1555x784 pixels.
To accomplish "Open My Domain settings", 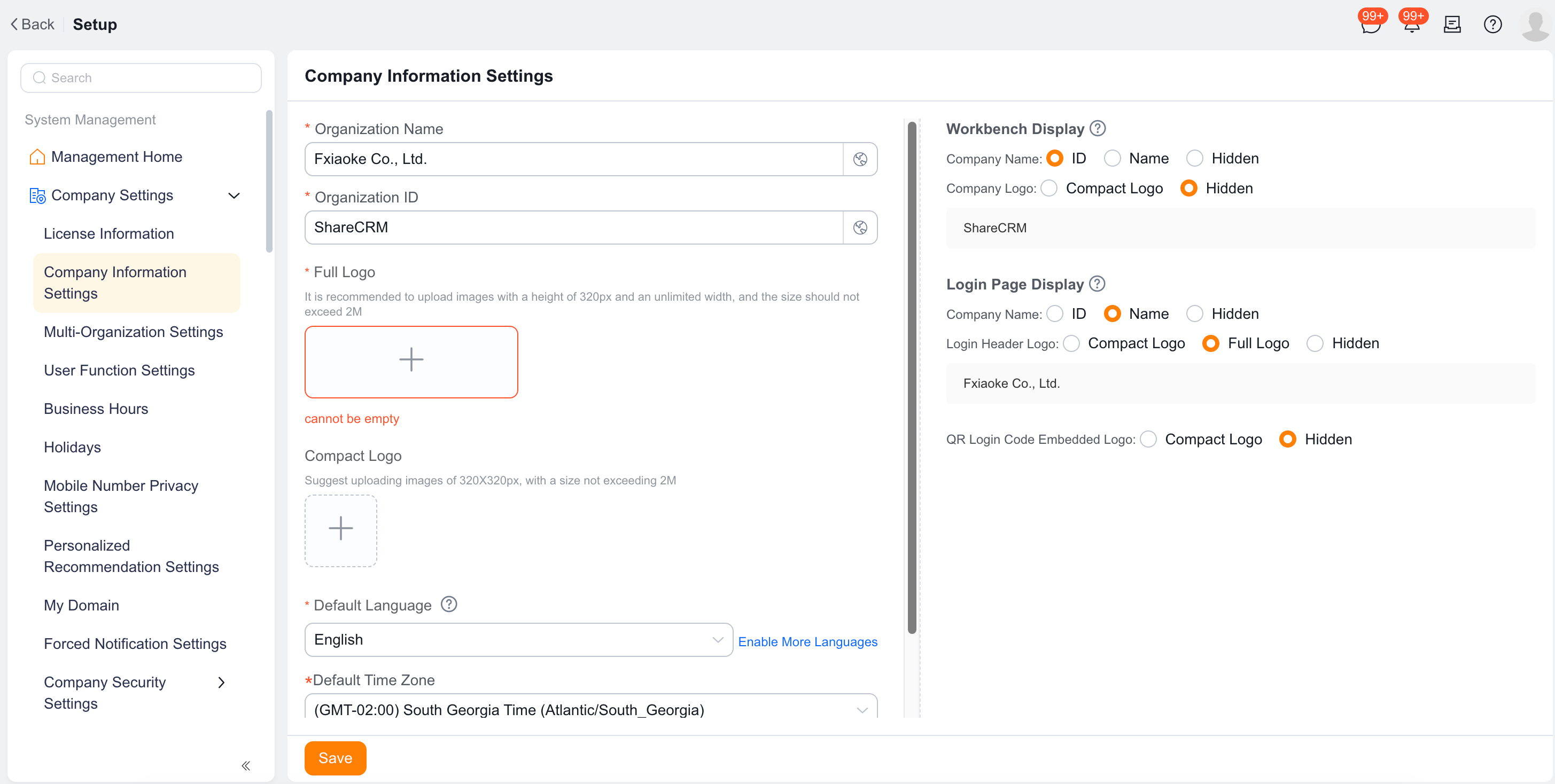I will click(82, 605).
